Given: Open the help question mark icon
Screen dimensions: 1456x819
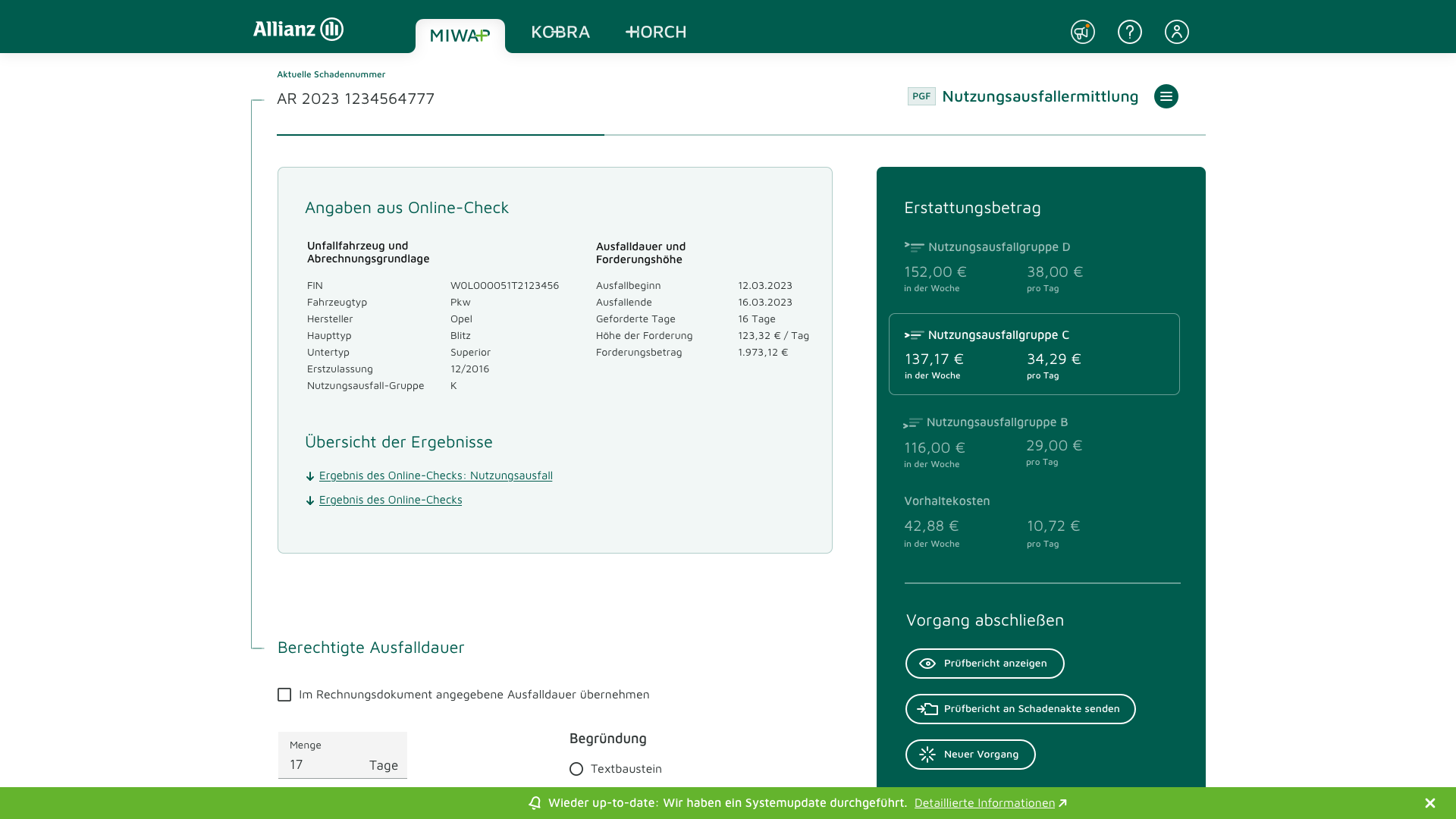Looking at the screenshot, I should (x=1129, y=32).
